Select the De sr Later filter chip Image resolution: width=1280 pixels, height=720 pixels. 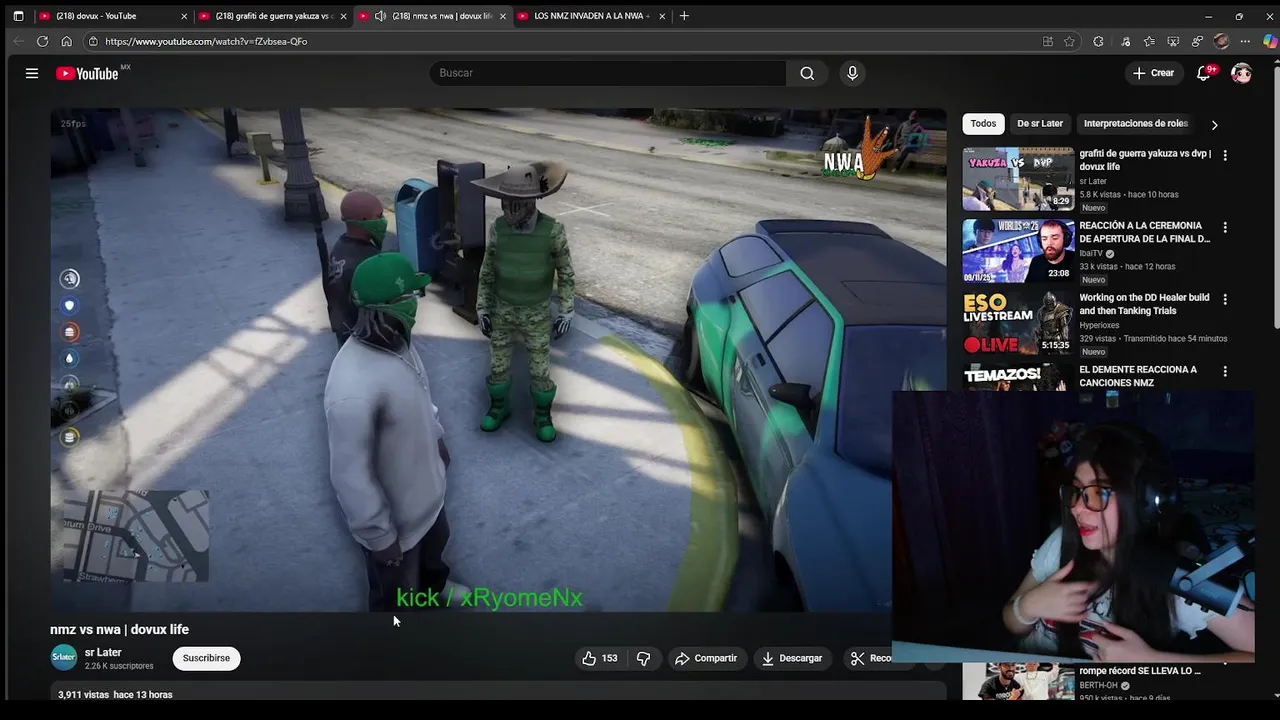1040,124
